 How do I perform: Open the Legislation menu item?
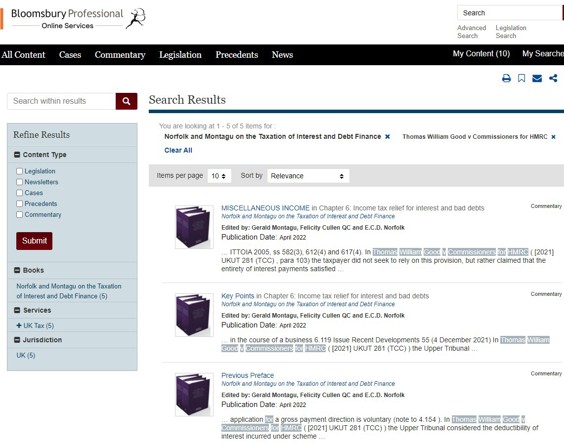click(x=180, y=55)
